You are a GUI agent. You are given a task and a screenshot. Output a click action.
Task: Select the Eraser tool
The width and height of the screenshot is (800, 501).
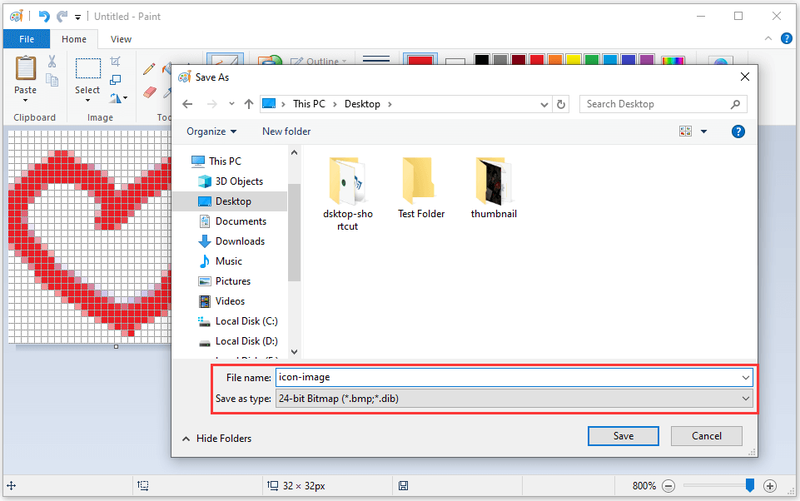click(x=149, y=92)
